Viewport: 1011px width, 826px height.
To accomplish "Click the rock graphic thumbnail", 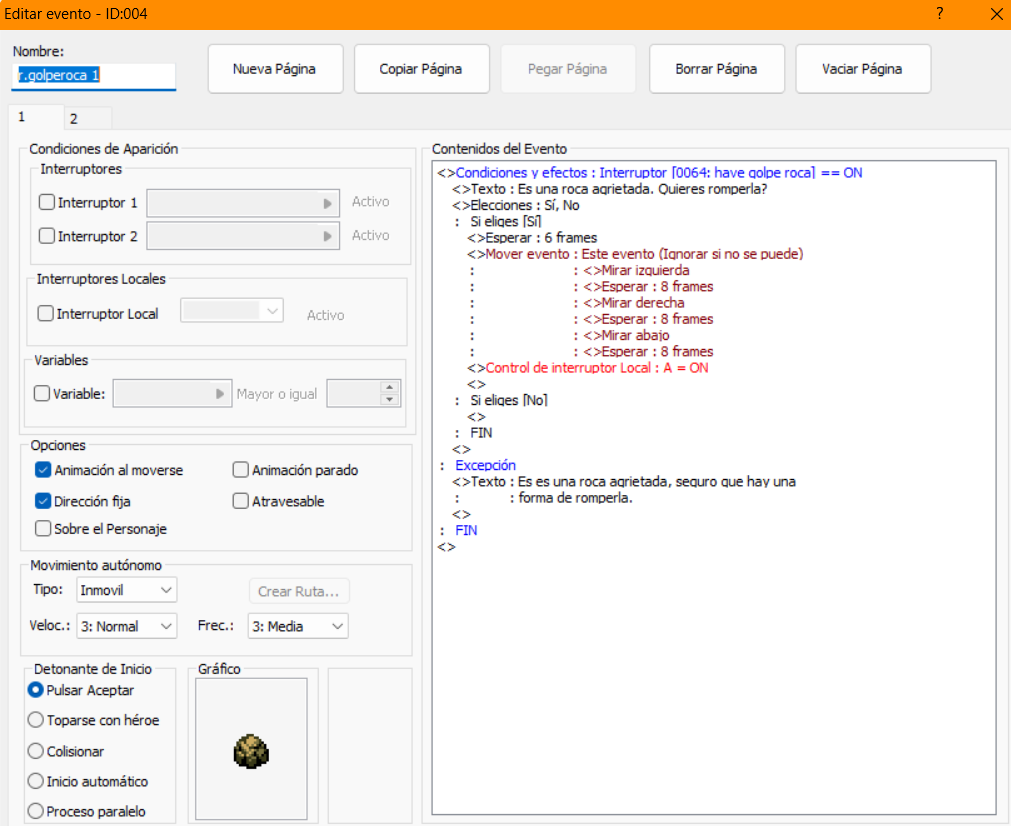I will 251,750.
